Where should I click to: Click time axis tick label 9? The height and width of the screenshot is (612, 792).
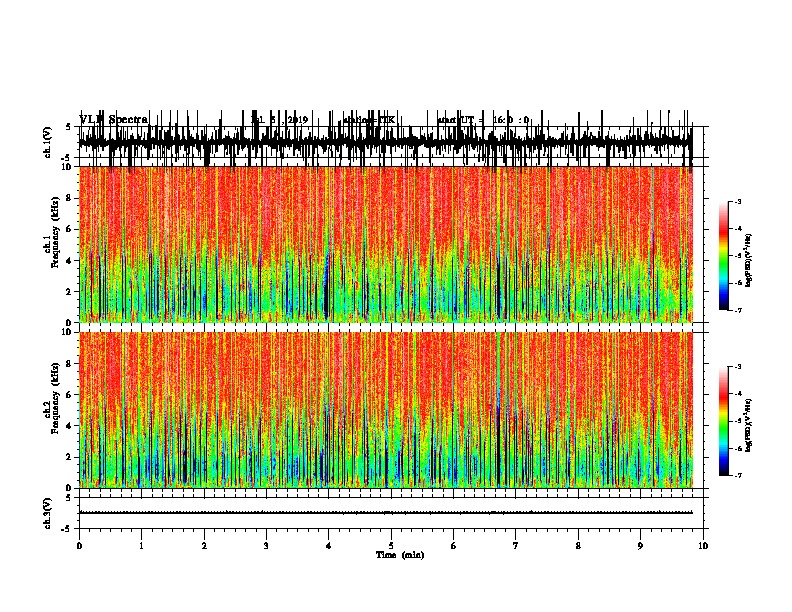pos(640,546)
